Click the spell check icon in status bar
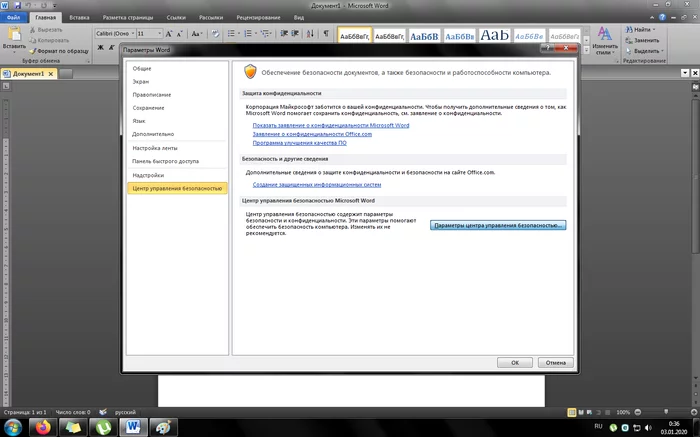700x437 pixels. tap(103, 412)
